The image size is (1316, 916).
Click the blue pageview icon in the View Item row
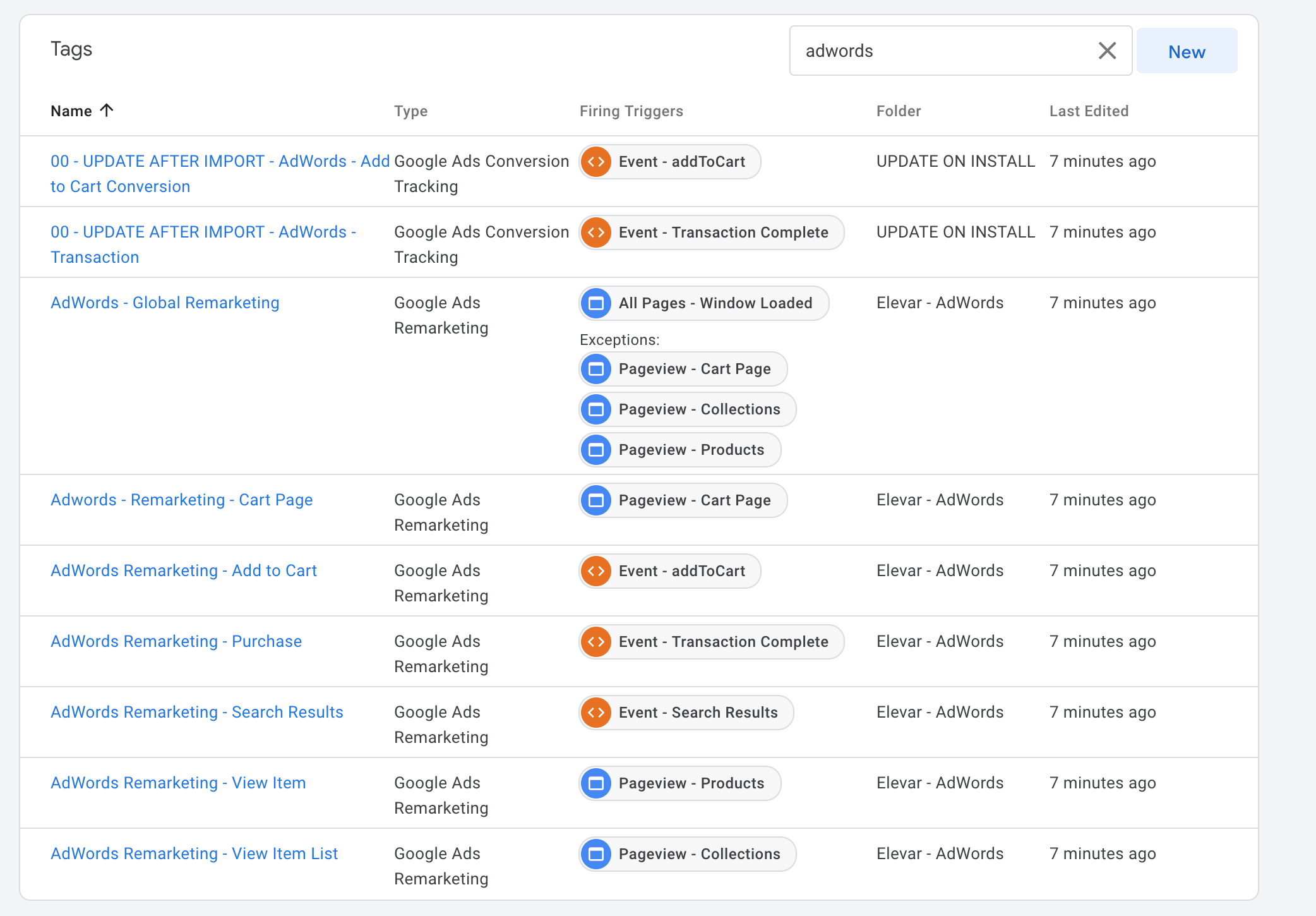pos(596,783)
